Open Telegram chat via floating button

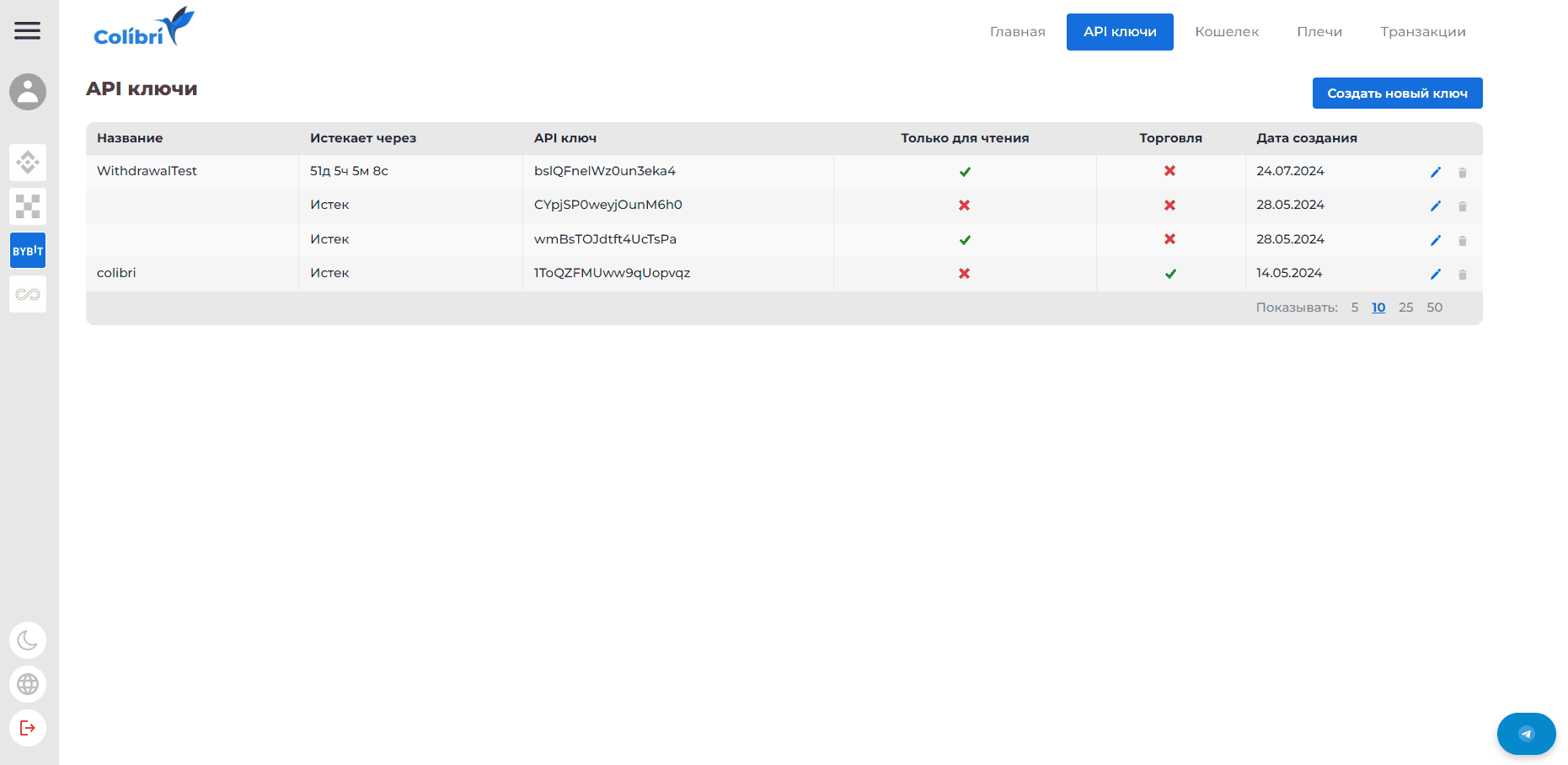tap(1527, 734)
